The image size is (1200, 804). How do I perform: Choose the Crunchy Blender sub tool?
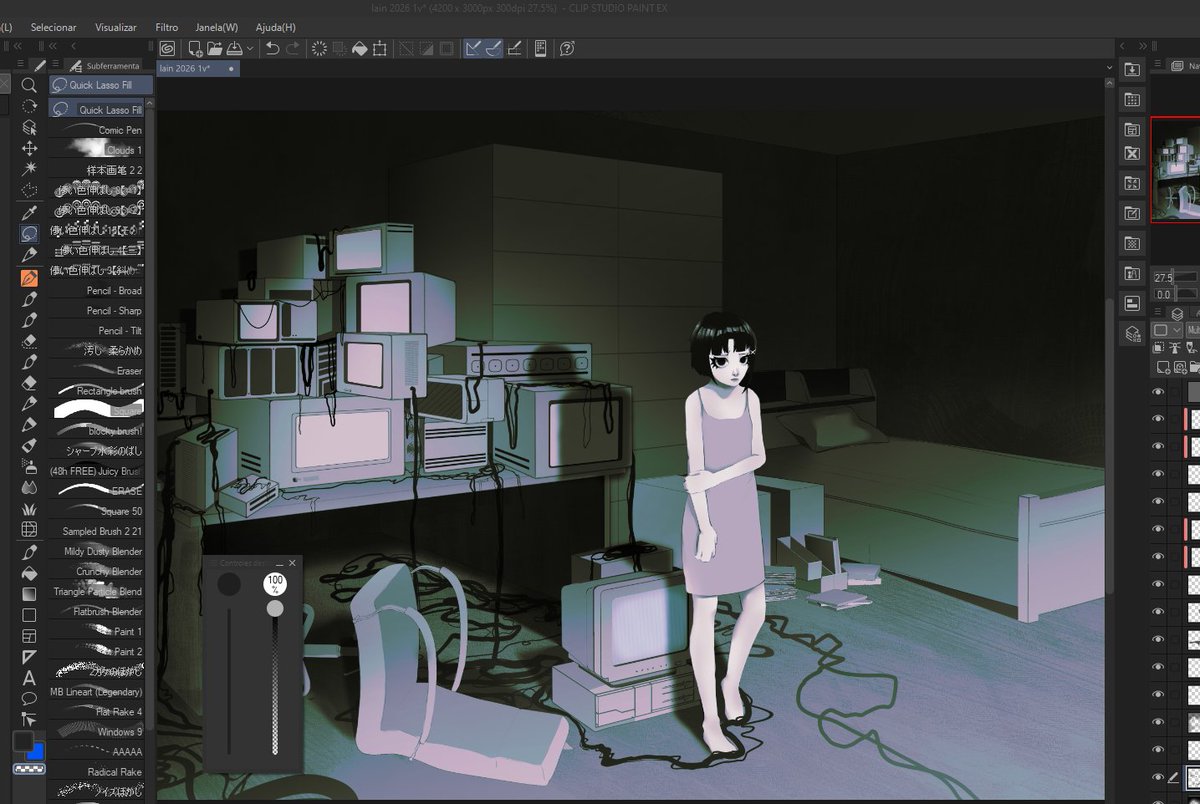pos(97,571)
